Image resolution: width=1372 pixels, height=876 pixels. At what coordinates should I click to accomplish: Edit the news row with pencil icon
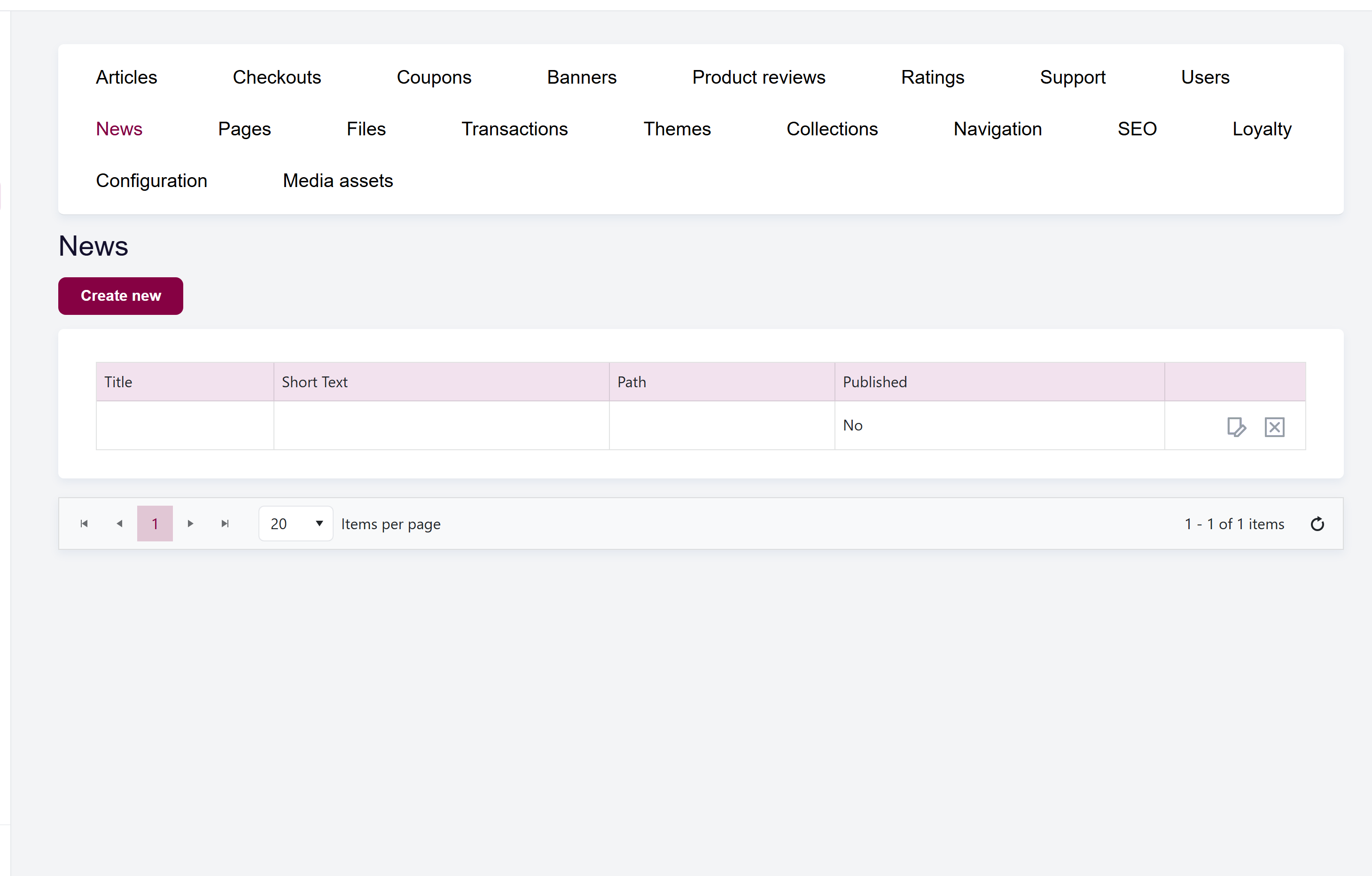click(x=1236, y=427)
